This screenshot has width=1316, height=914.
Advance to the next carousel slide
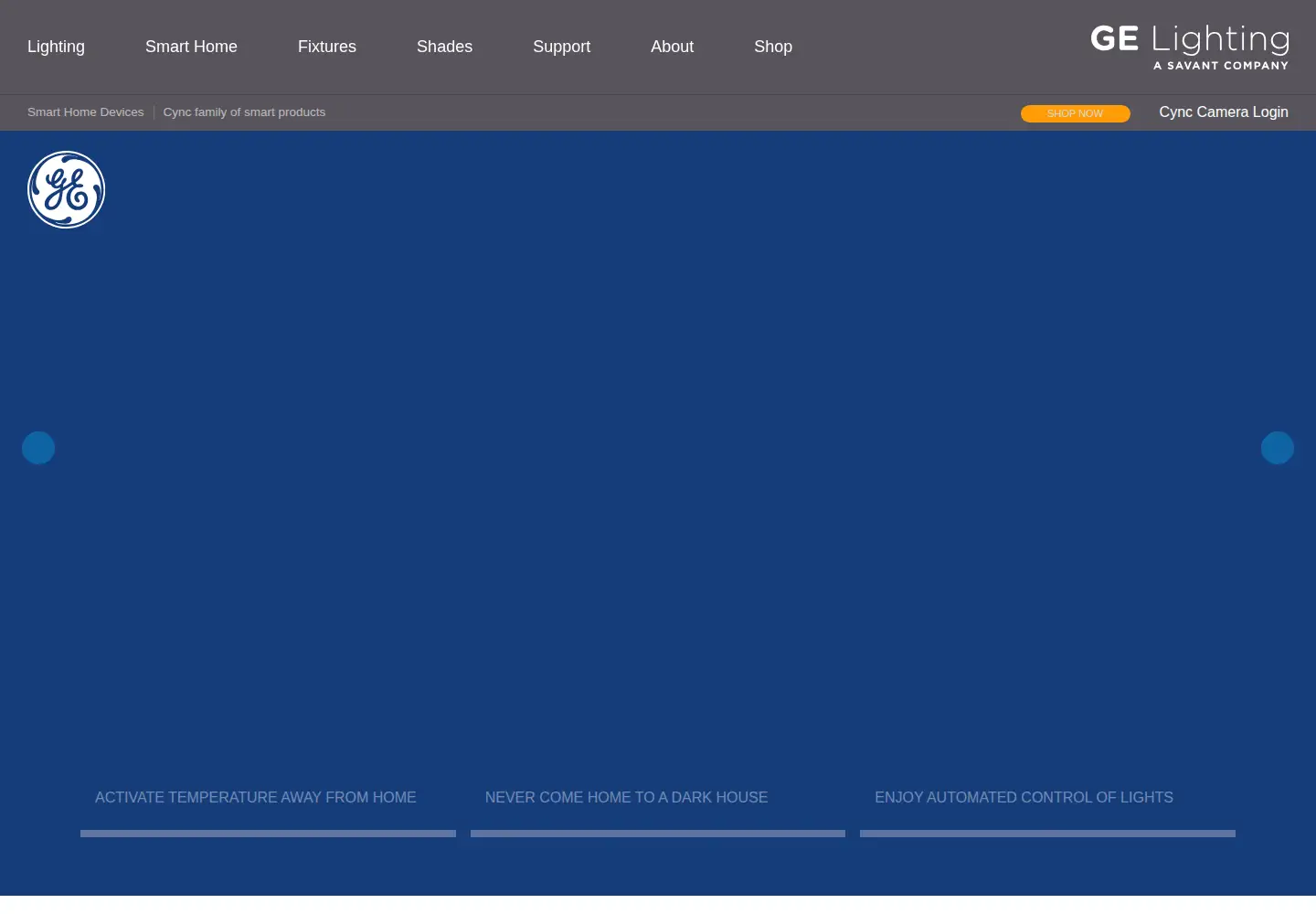[1278, 448]
